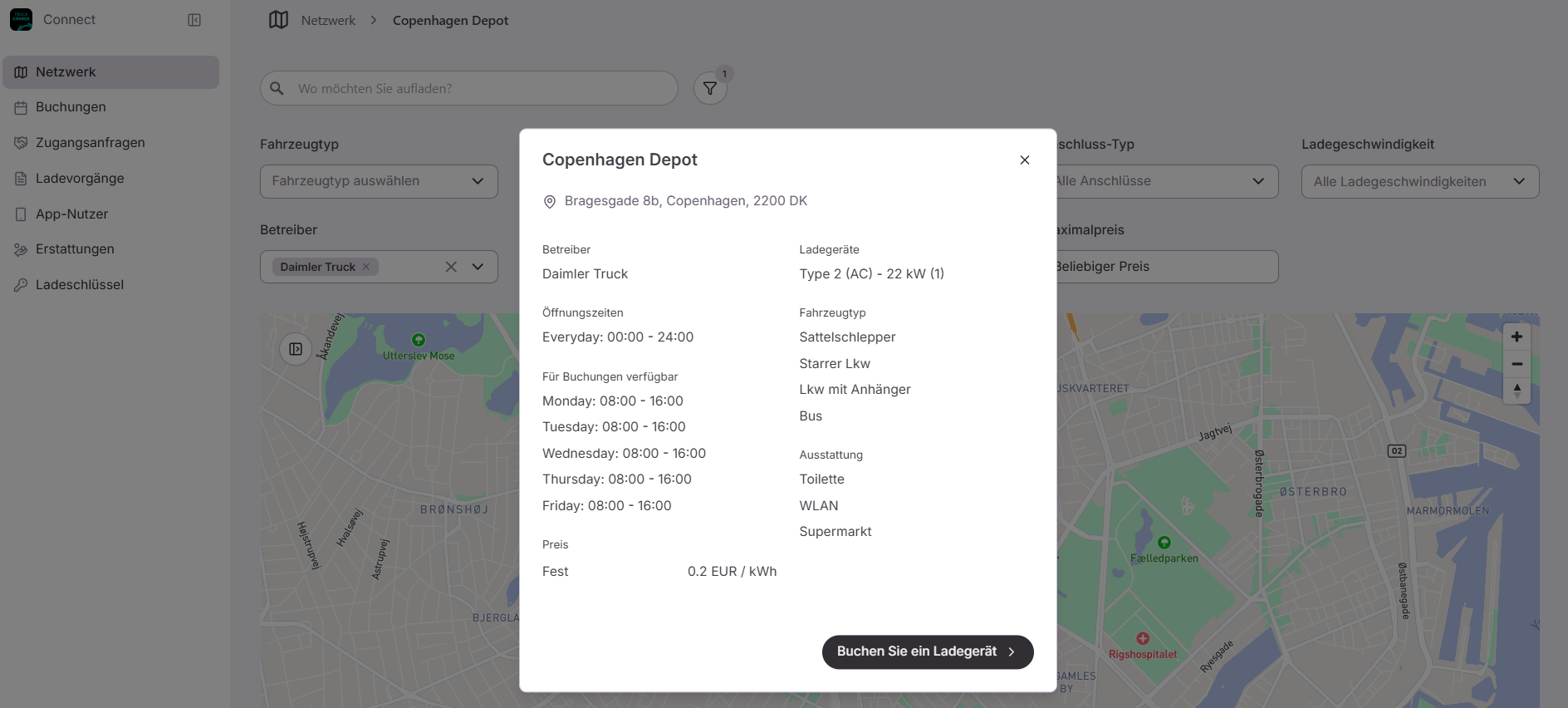Collapse the sidebar with the panel icon
This screenshot has width=1568, height=708.
(194, 20)
